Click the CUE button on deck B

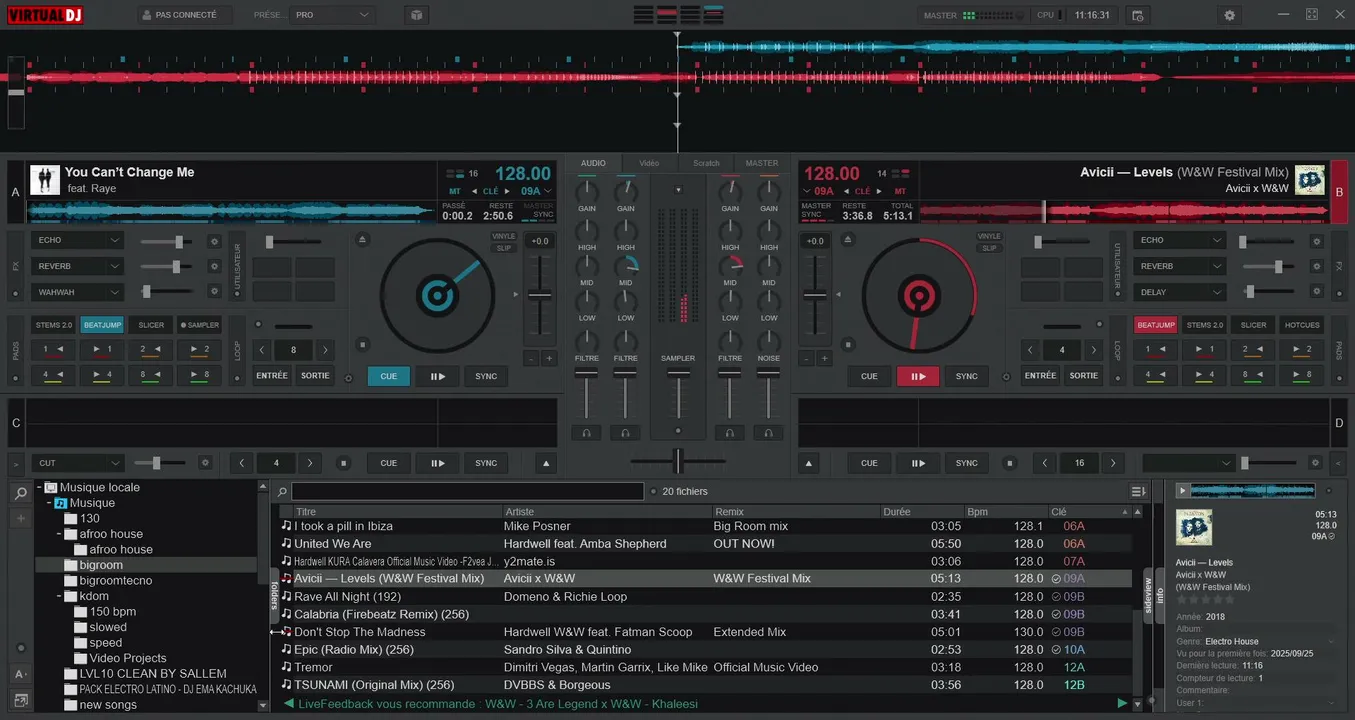pyautogui.click(x=869, y=376)
